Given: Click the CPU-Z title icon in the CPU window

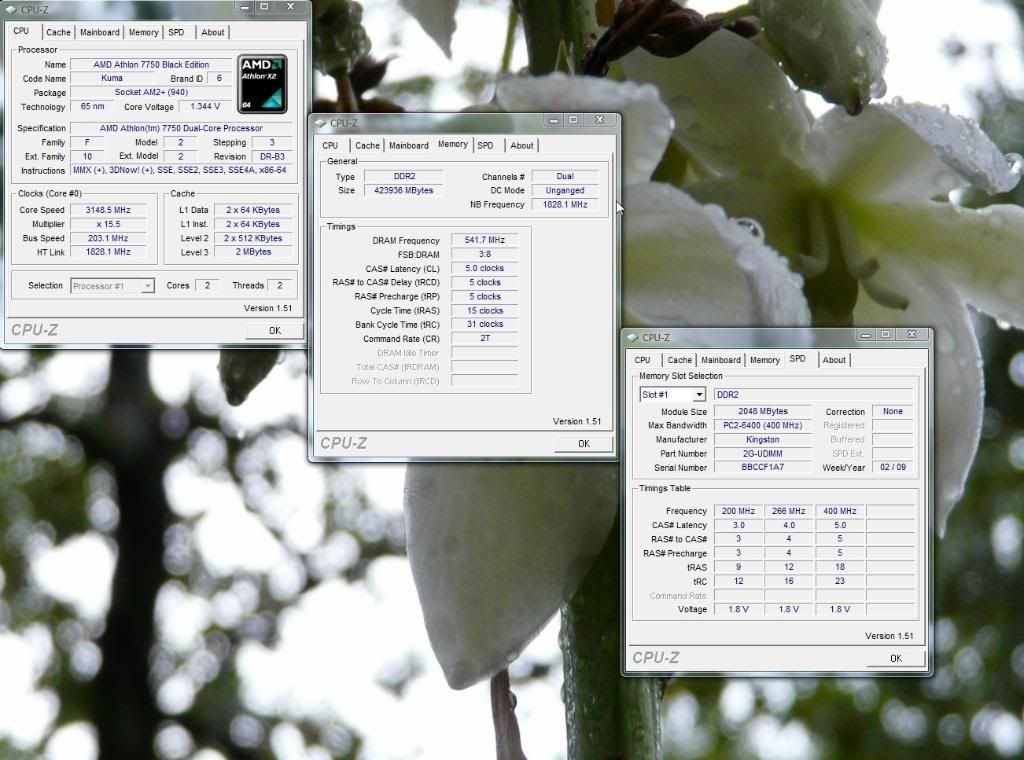Looking at the screenshot, I should 11,9.
